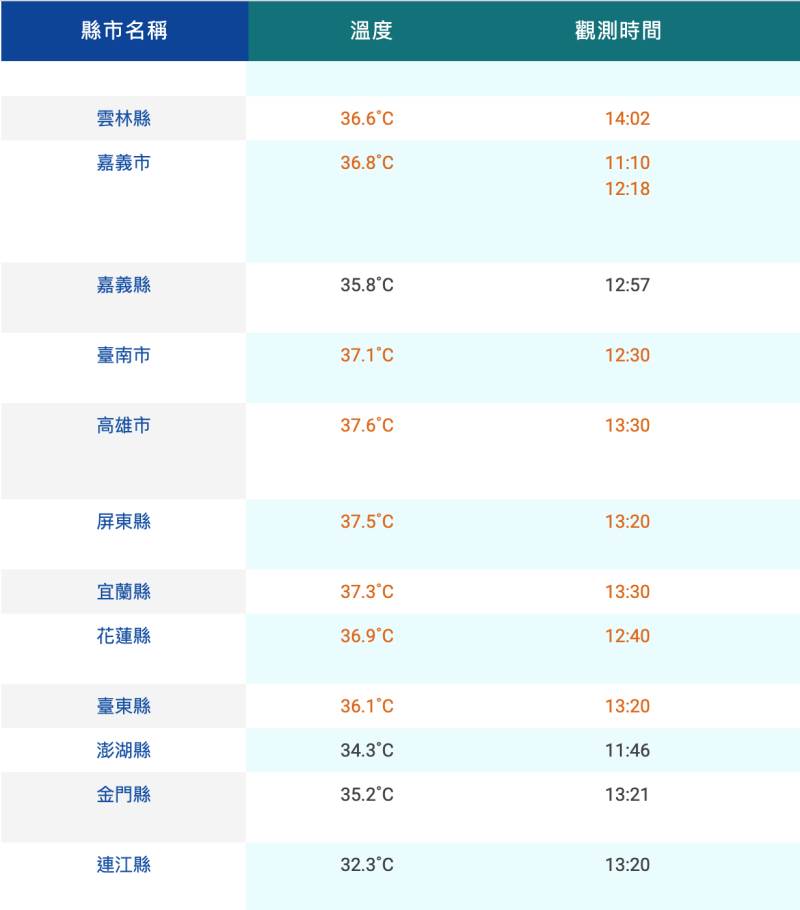Click the 35.8°C temperature for 嘉義縣
800x910 pixels.
pyautogui.click(x=367, y=285)
